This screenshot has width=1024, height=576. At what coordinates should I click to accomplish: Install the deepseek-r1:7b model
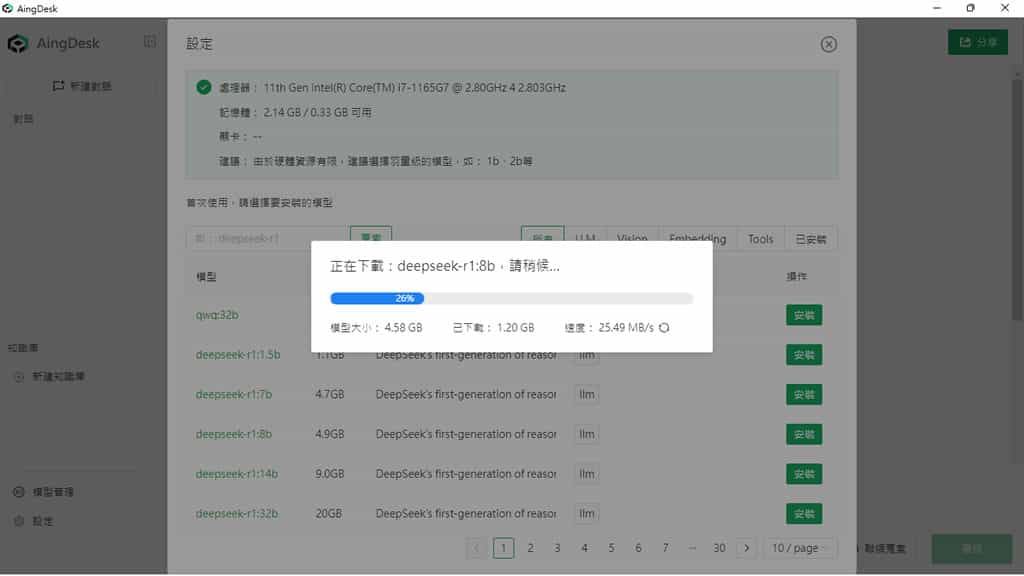point(803,394)
